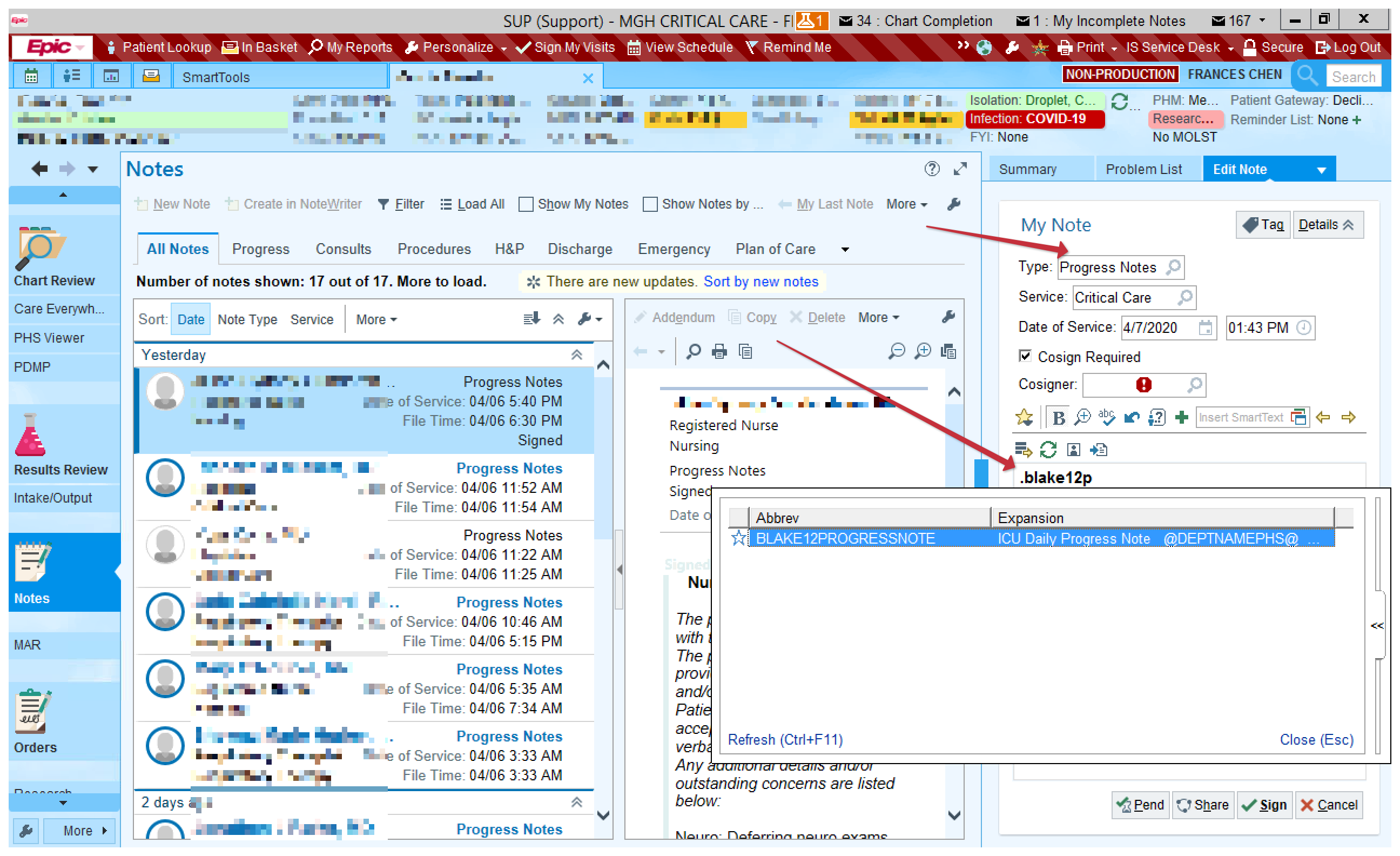
Task: Click the undo arrow in note toolbar
Action: [1132, 418]
